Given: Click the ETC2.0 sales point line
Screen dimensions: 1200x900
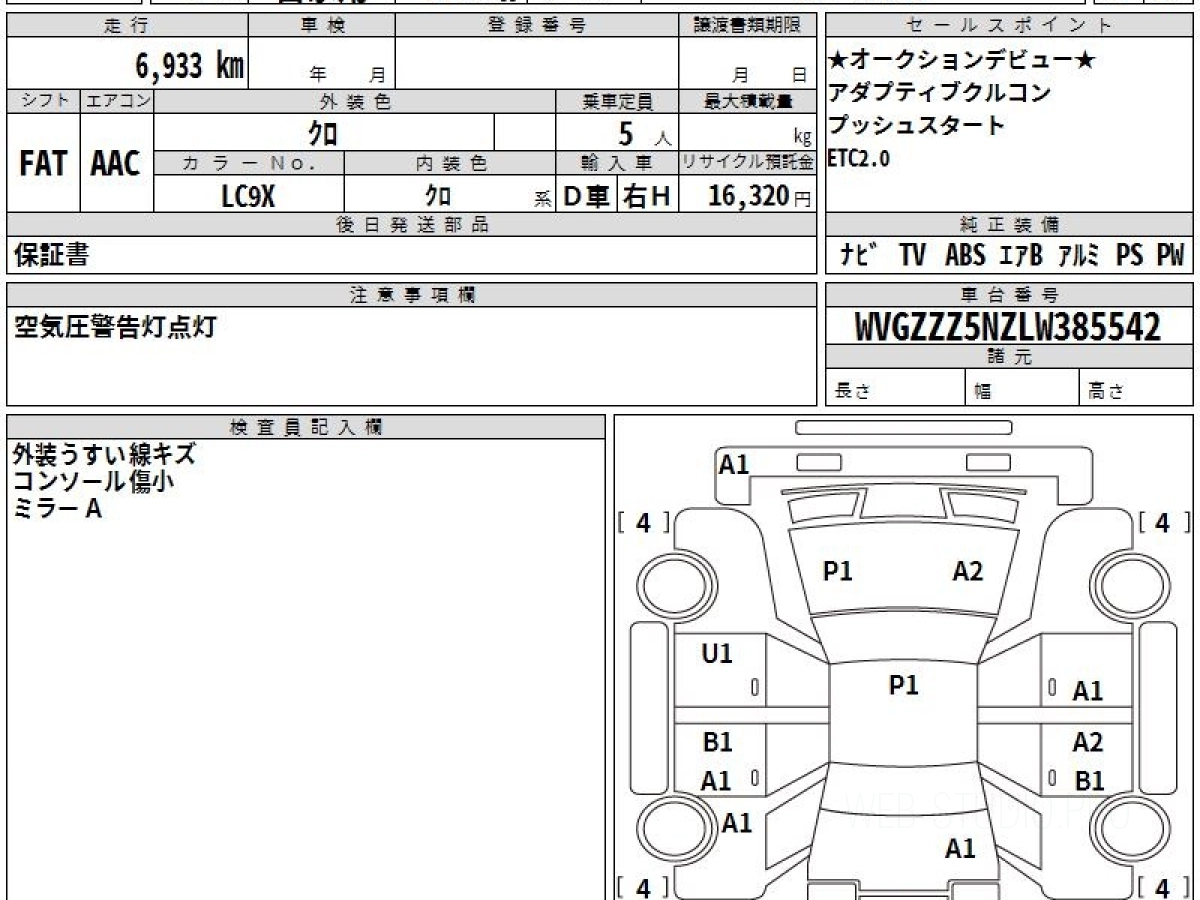Looking at the screenshot, I should click(x=859, y=158).
